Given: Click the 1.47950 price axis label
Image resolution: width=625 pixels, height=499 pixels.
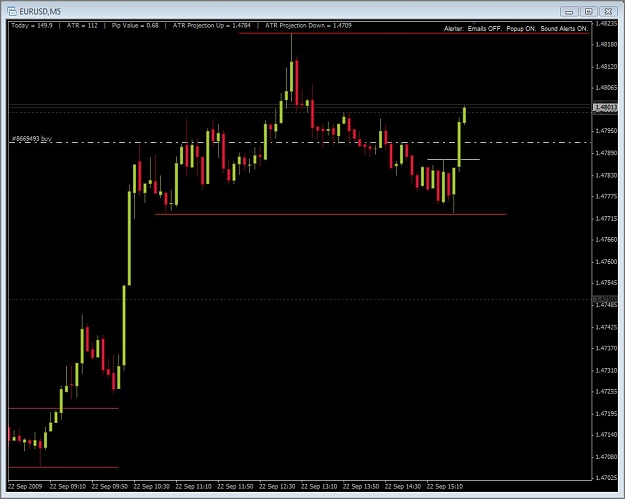Looking at the screenshot, I should click(606, 131).
